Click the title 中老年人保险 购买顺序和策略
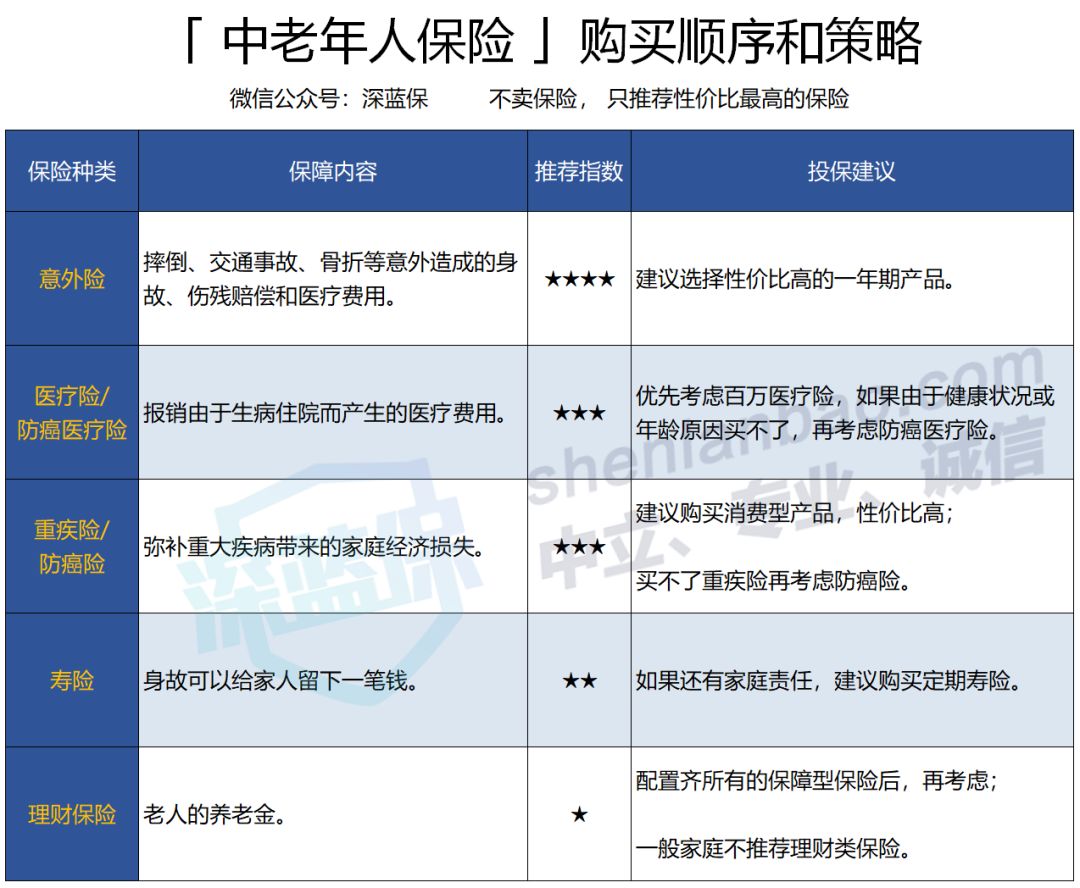Image resolution: width=1080 pixels, height=888 pixels. tap(552, 41)
